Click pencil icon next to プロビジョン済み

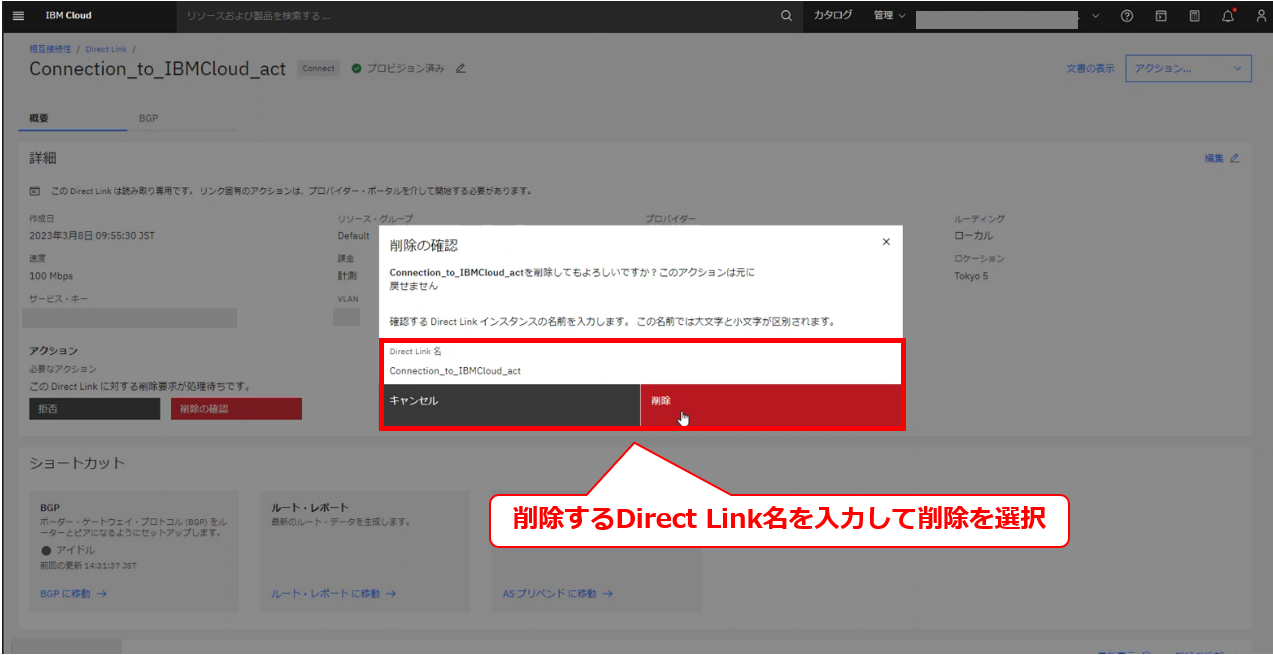click(x=461, y=69)
